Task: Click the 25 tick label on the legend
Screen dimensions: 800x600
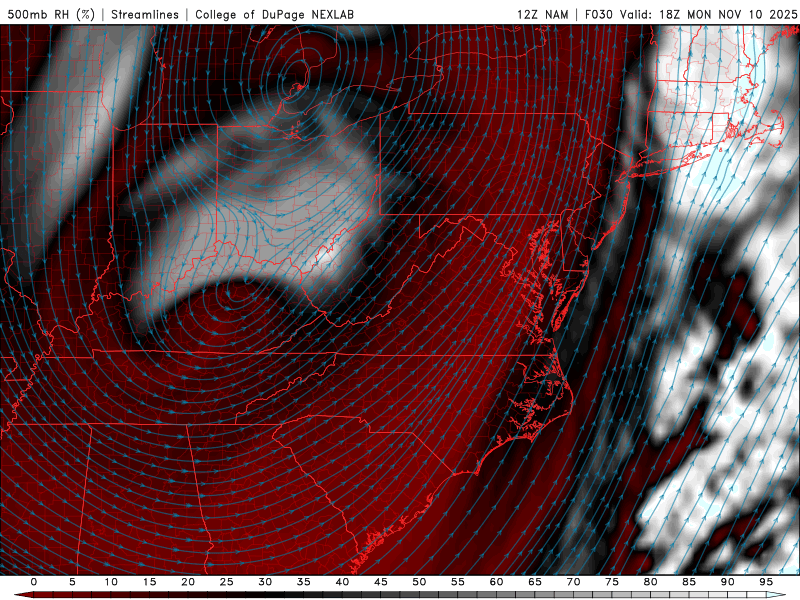Action: click(x=227, y=582)
